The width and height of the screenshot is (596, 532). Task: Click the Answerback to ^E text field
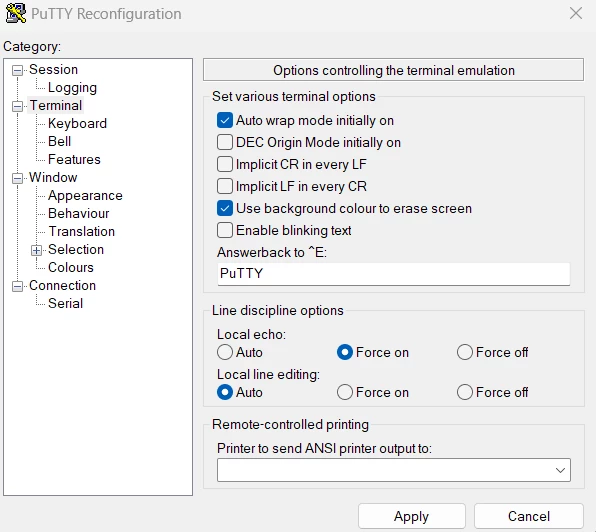pos(394,274)
